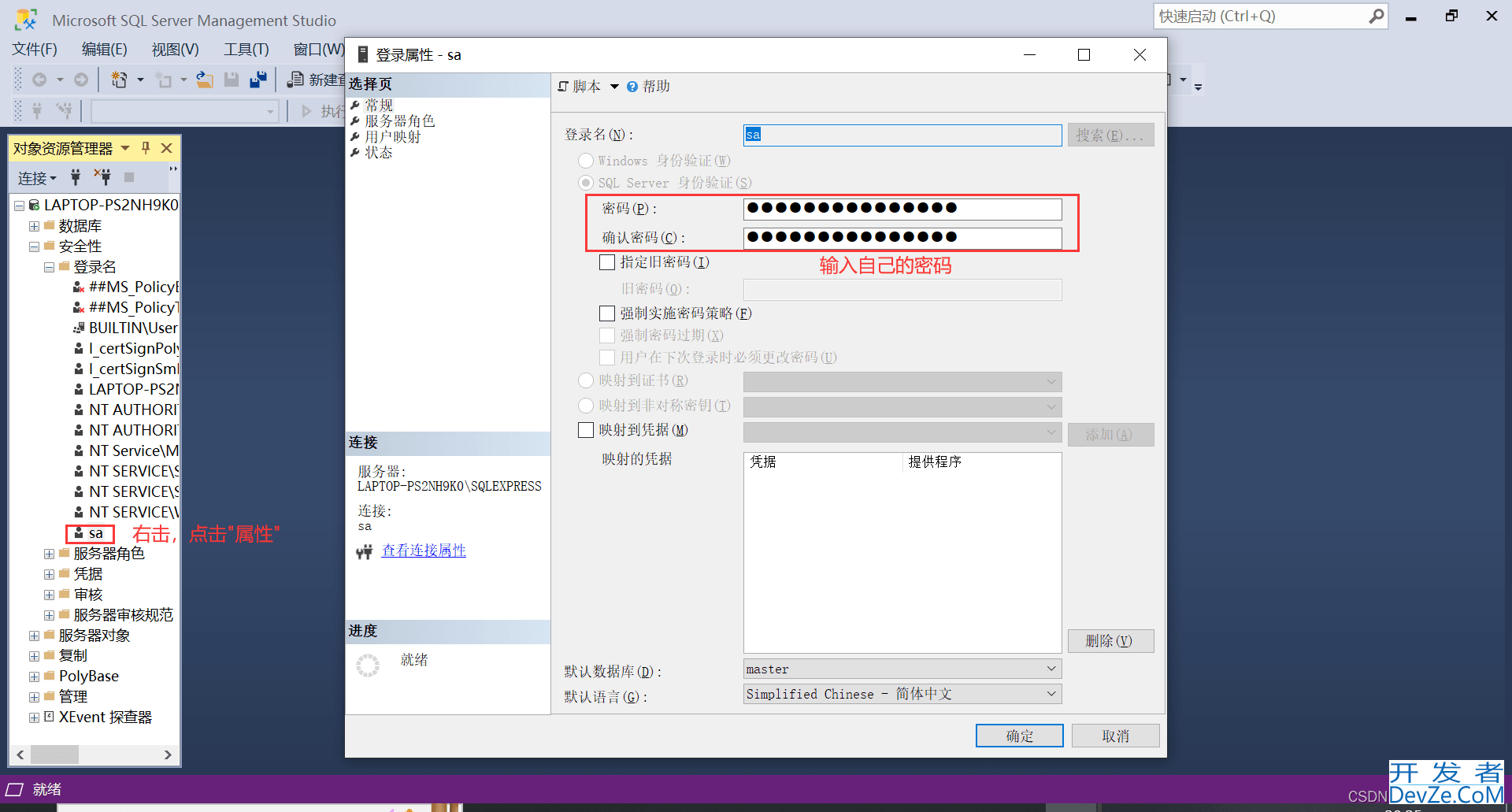Image resolution: width=1512 pixels, height=812 pixels.
Task: Open the 映射到凭据 dropdown
Action: (902, 432)
